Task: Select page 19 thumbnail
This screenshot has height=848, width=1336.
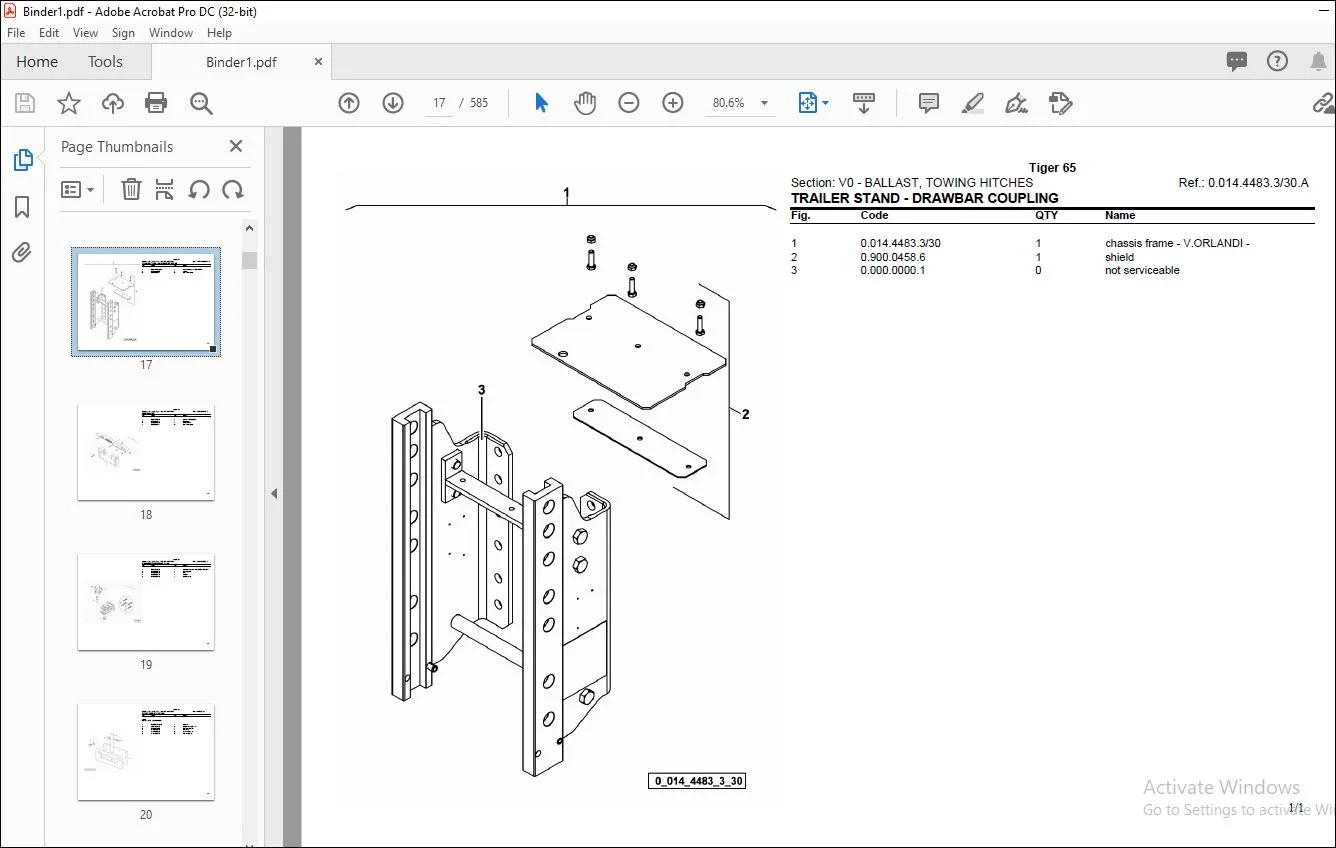Action: pyautogui.click(x=146, y=602)
